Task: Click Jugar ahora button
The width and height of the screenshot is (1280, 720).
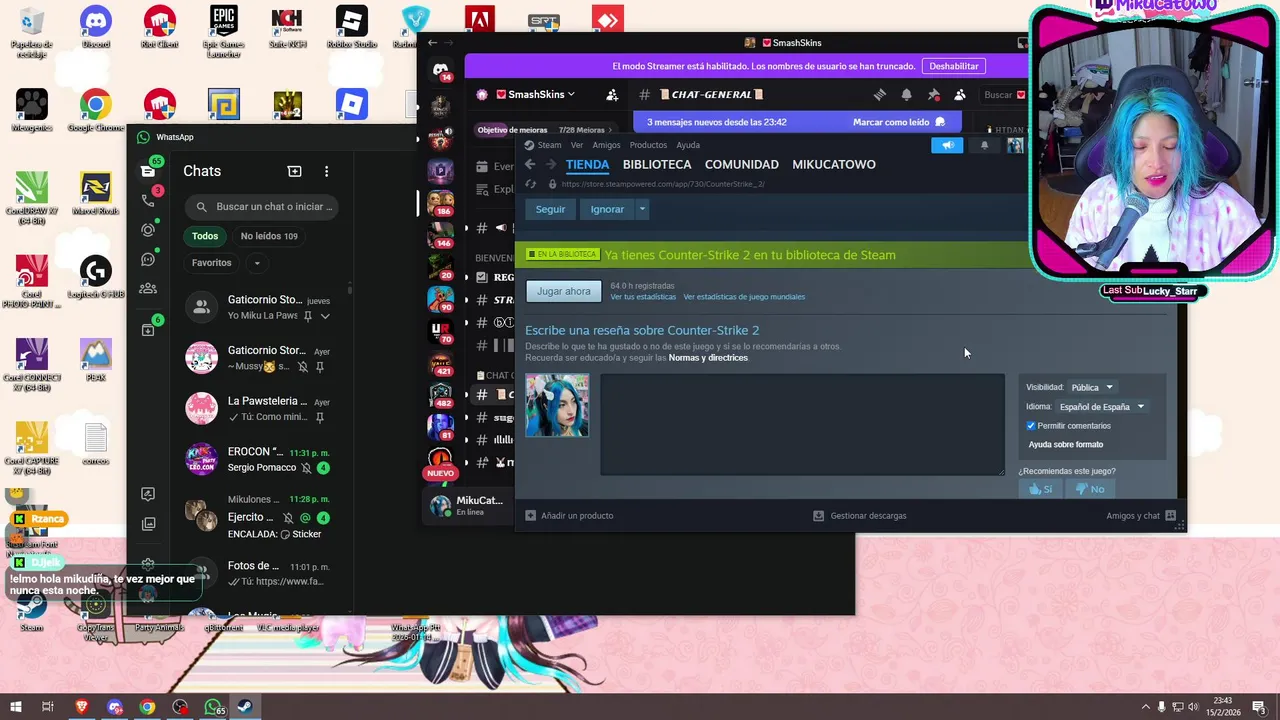Action: [x=564, y=291]
